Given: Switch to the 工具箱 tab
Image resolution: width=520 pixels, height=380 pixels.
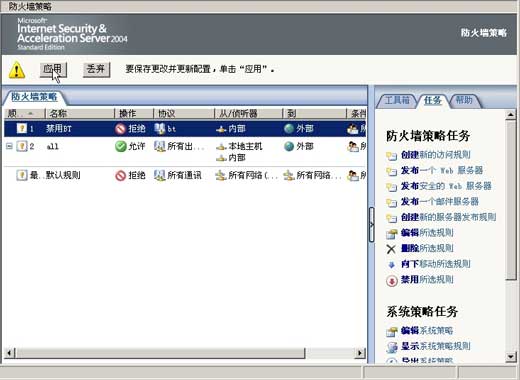Looking at the screenshot, I should coord(397,100).
